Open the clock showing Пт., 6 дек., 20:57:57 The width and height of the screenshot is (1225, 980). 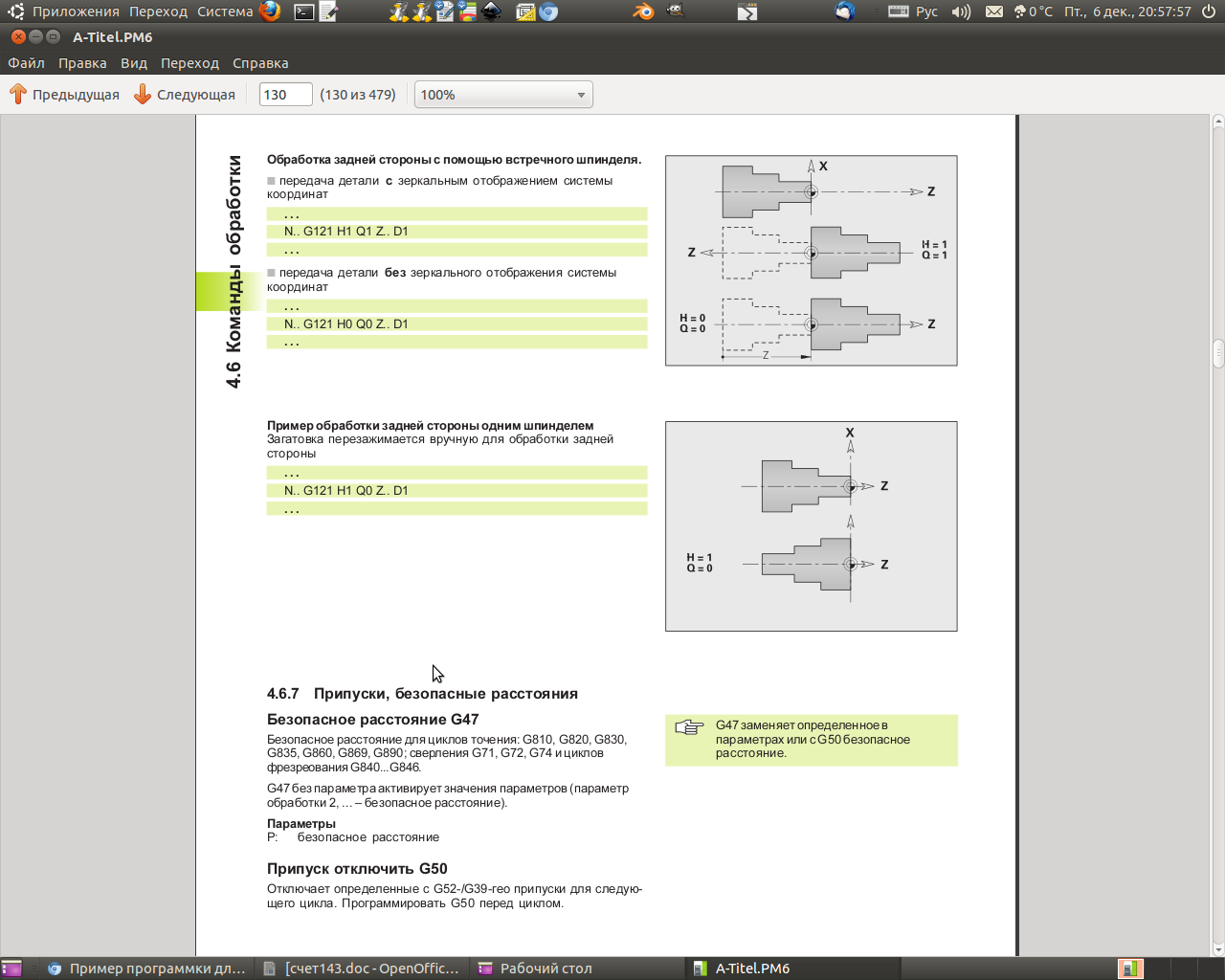tap(1127, 11)
